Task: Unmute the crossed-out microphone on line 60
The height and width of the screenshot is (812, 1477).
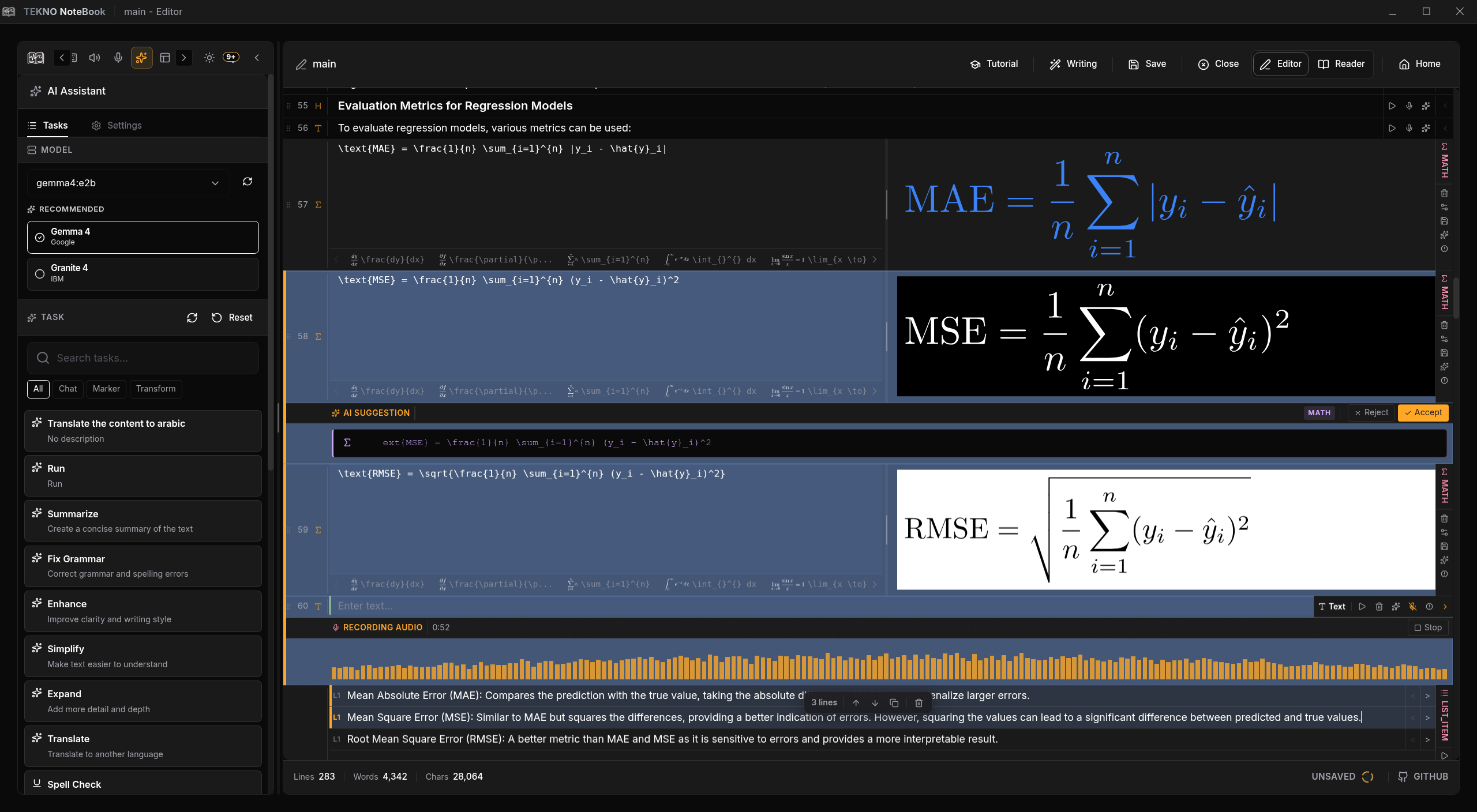Action: click(x=1413, y=607)
